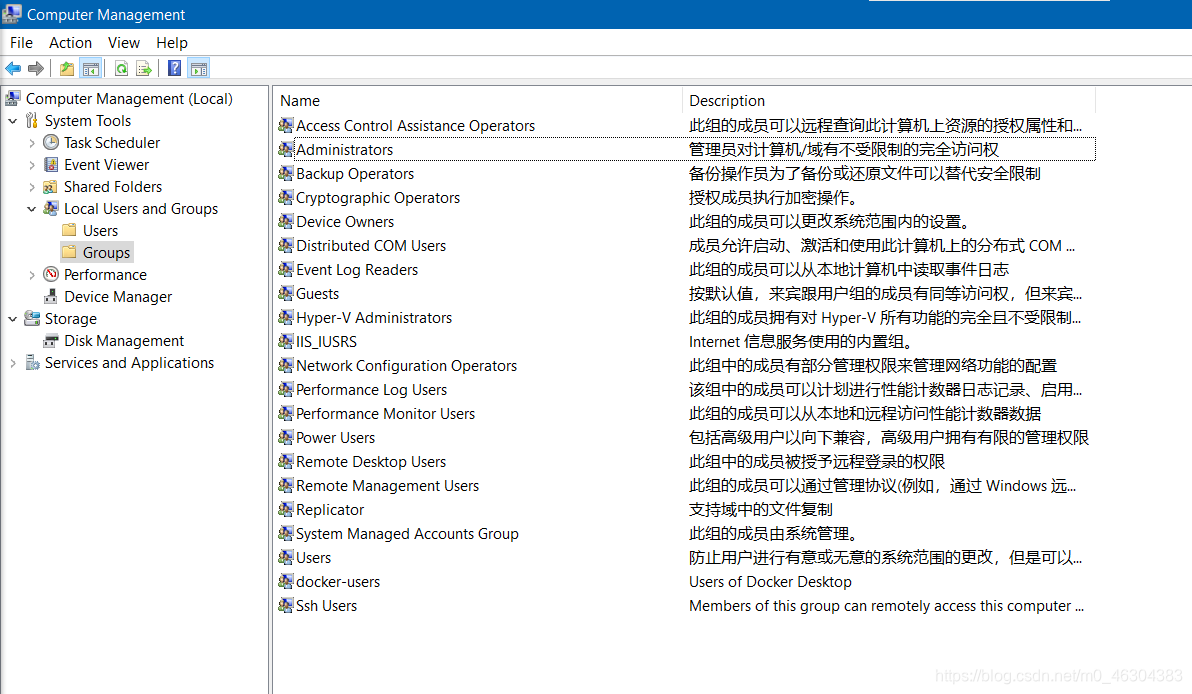This screenshot has height=694, width=1192.
Task: Open the File menu
Action: (x=21, y=43)
